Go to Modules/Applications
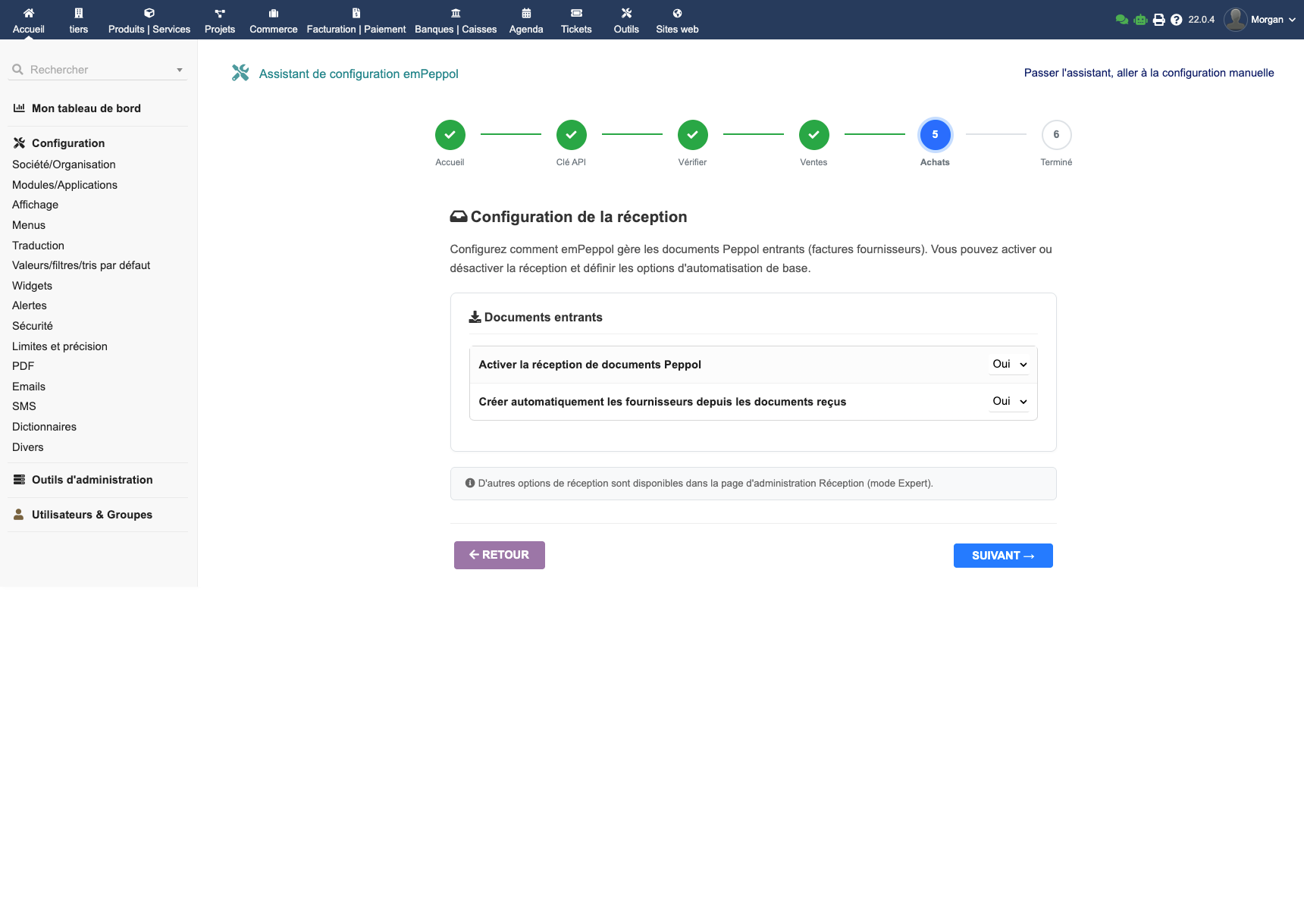Screen dimensions: 1304x924 [x=64, y=185]
